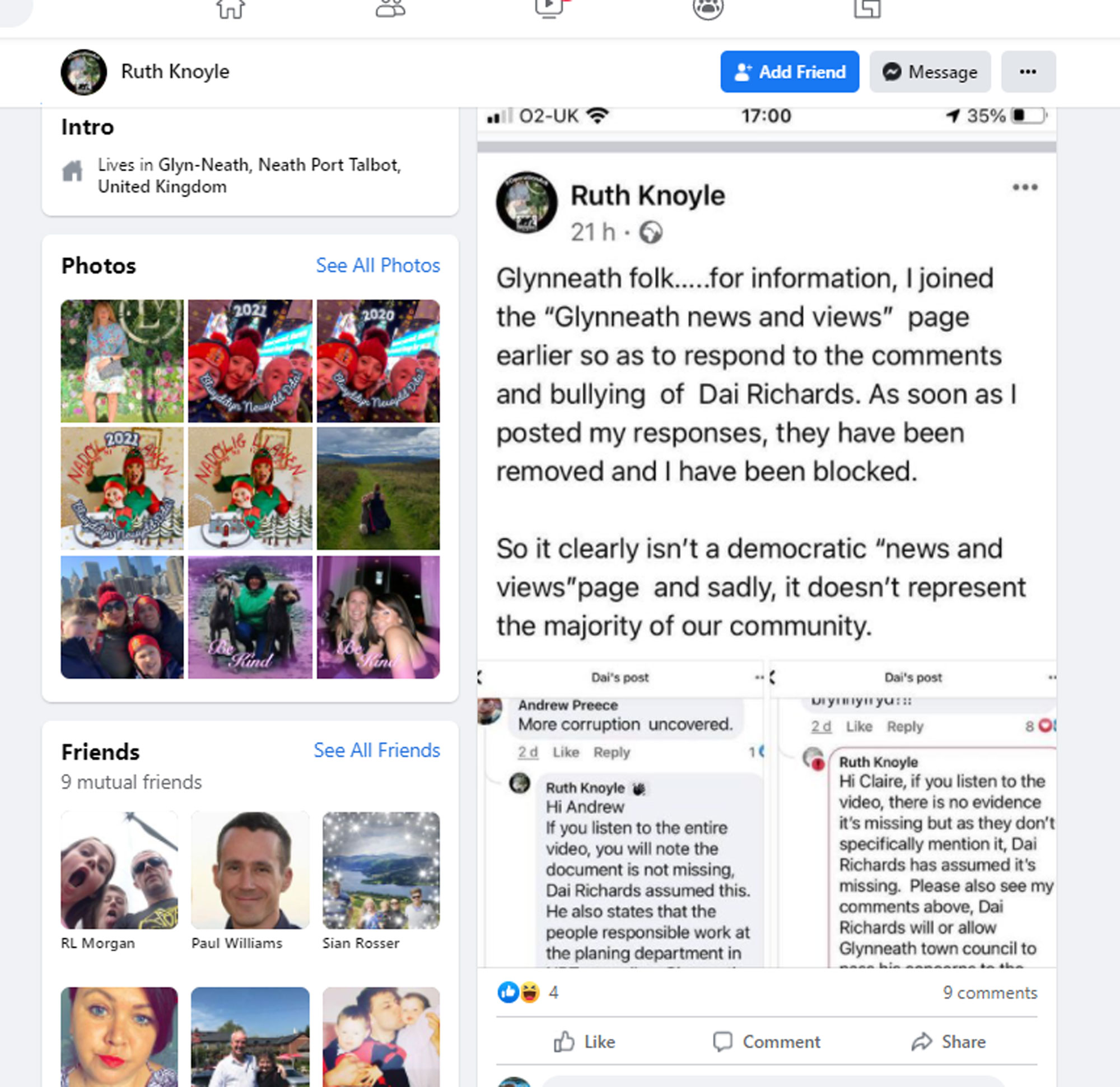The width and height of the screenshot is (1120, 1087).
Task: Open the Groups icon in top navigation
Action: tap(708, 8)
